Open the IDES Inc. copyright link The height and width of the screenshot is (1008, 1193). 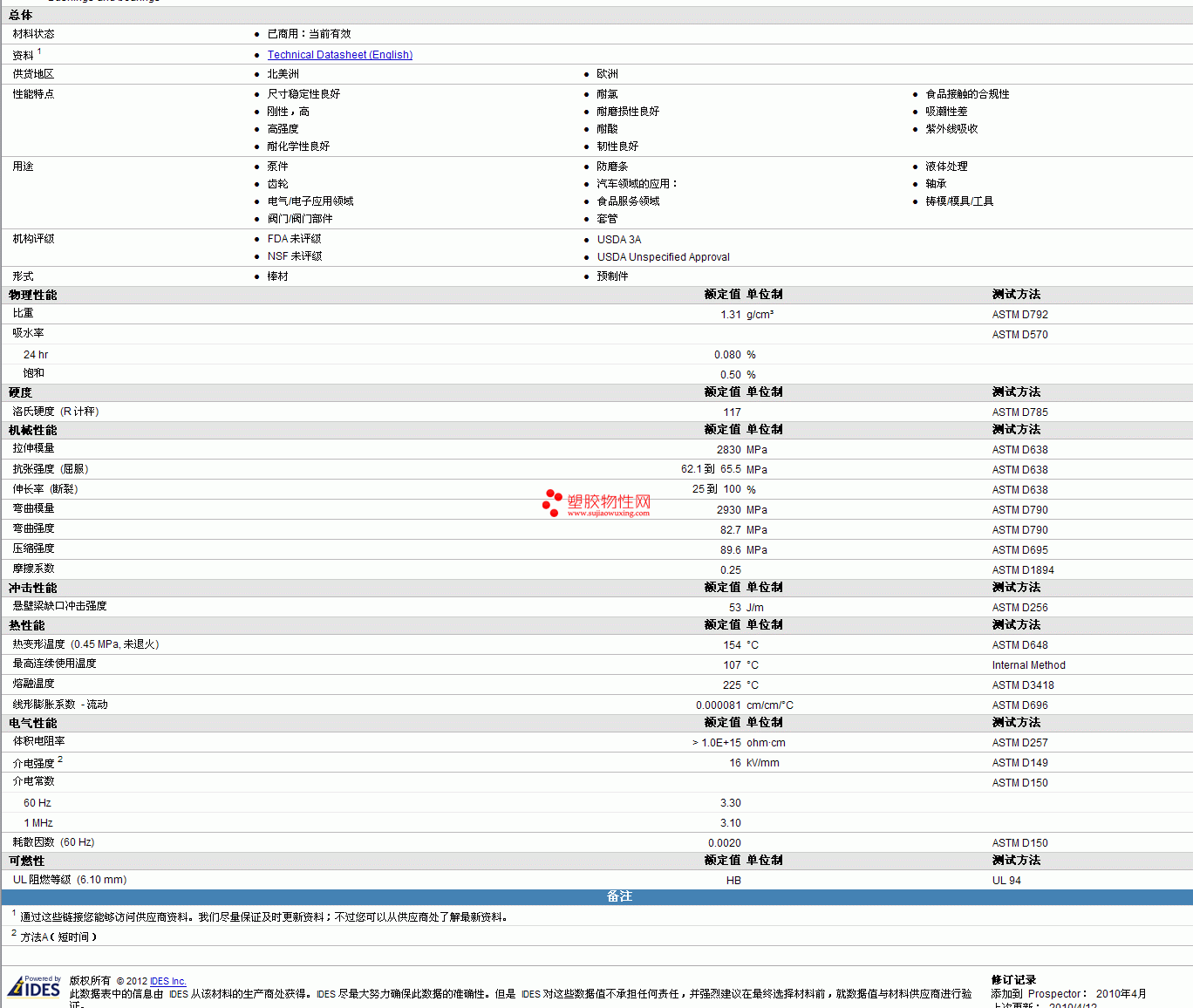[167, 981]
